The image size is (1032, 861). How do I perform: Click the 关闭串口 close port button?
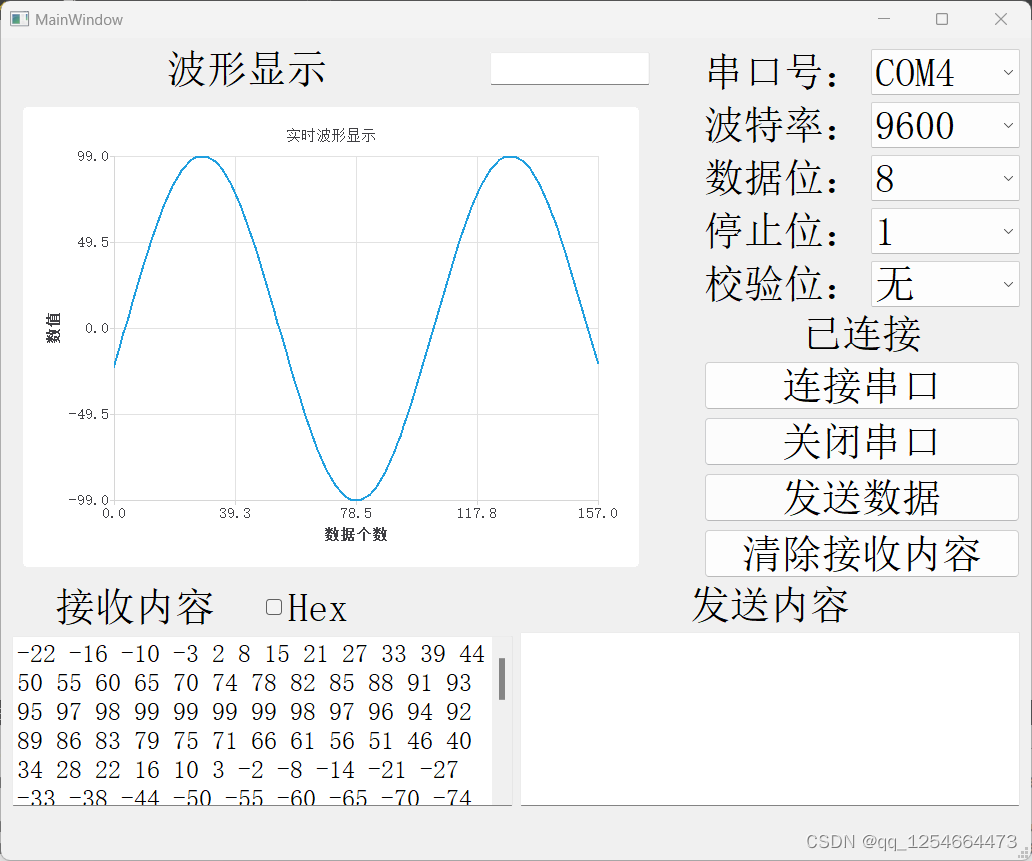861,441
